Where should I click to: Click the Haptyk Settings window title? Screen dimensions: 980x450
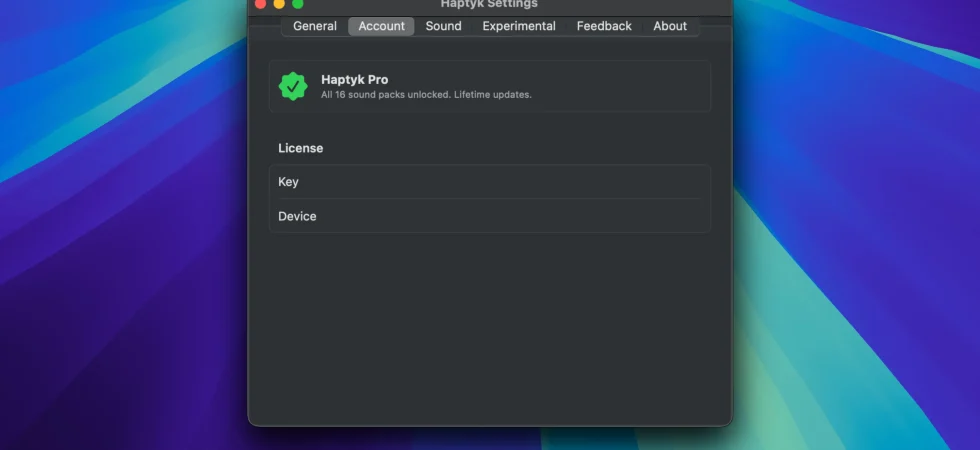[x=489, y=4]
